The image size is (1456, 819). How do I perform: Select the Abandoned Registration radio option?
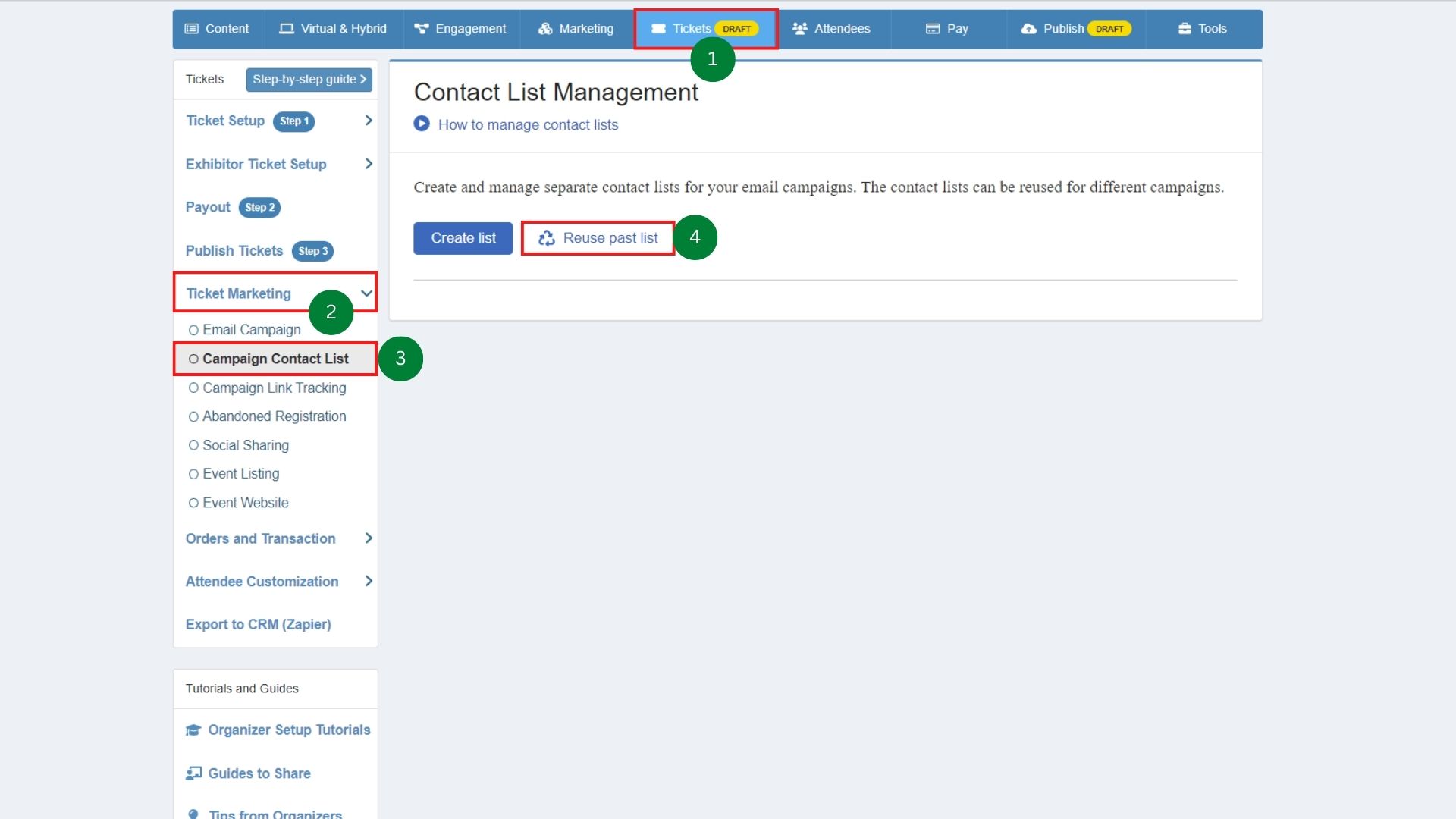(193, 416)
